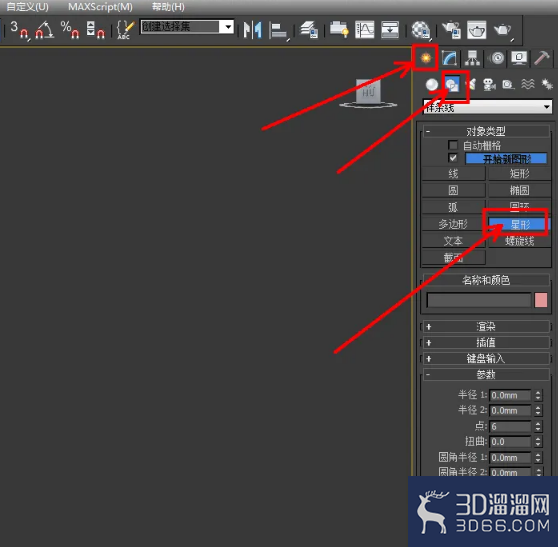Select the Cameras category icon
This screenshot has width=558, height=547.
489,85
